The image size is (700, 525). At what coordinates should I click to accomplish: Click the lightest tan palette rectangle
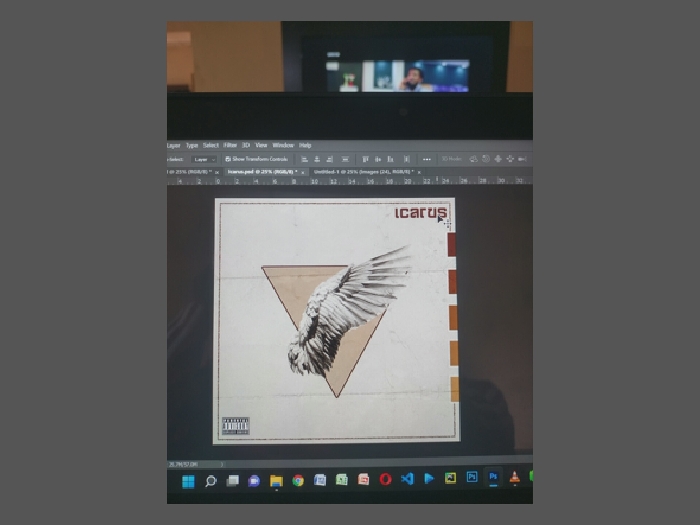[x=454, y=389]
